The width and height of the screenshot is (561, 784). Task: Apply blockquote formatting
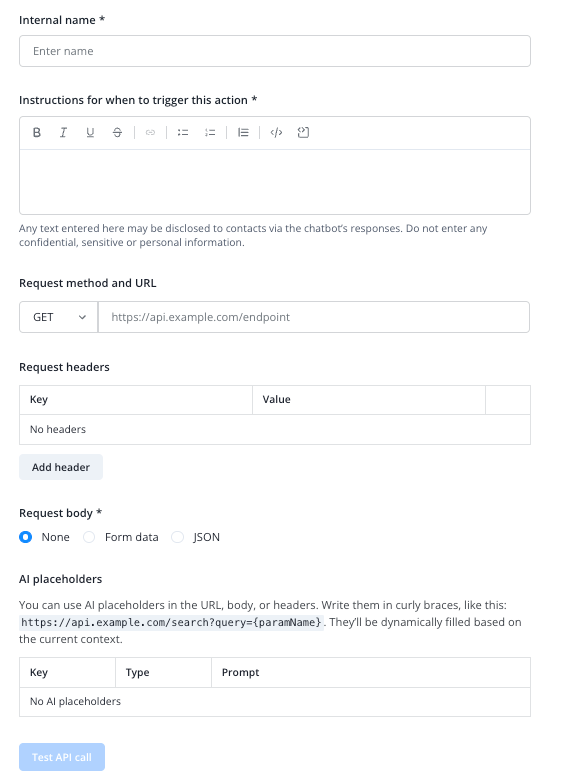coord(243,132)
